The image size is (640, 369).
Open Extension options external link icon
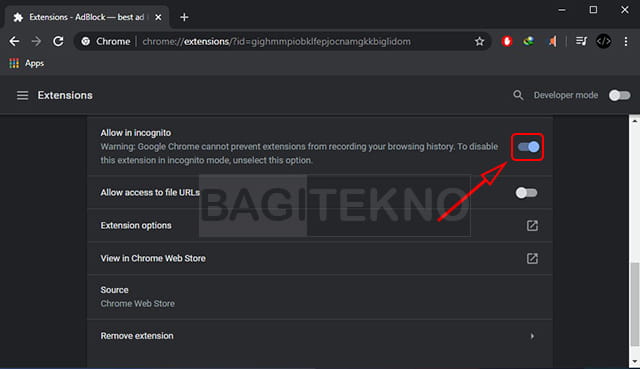[x=532, y=226]
